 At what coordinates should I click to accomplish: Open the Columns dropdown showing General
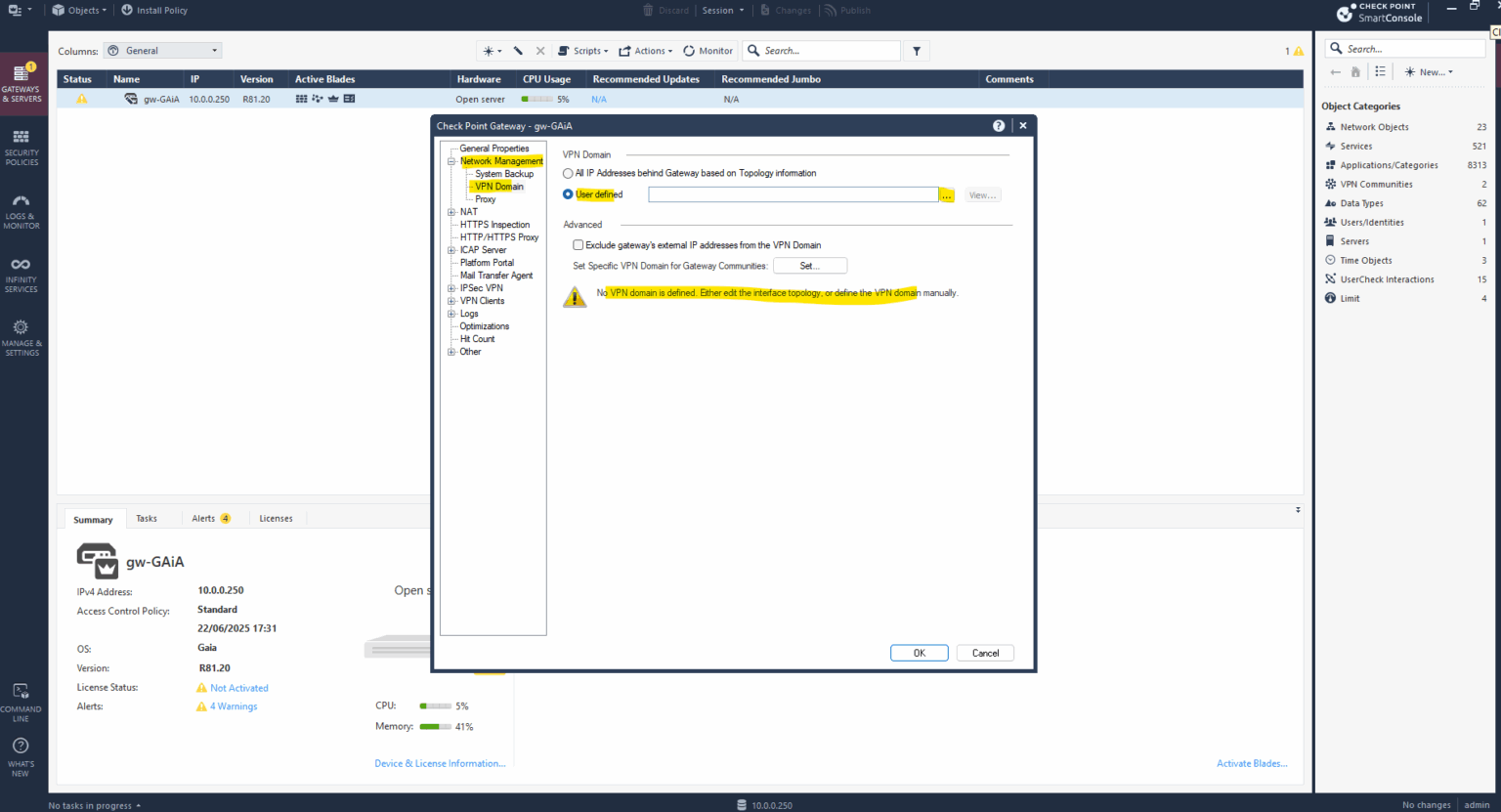(162, 50)
